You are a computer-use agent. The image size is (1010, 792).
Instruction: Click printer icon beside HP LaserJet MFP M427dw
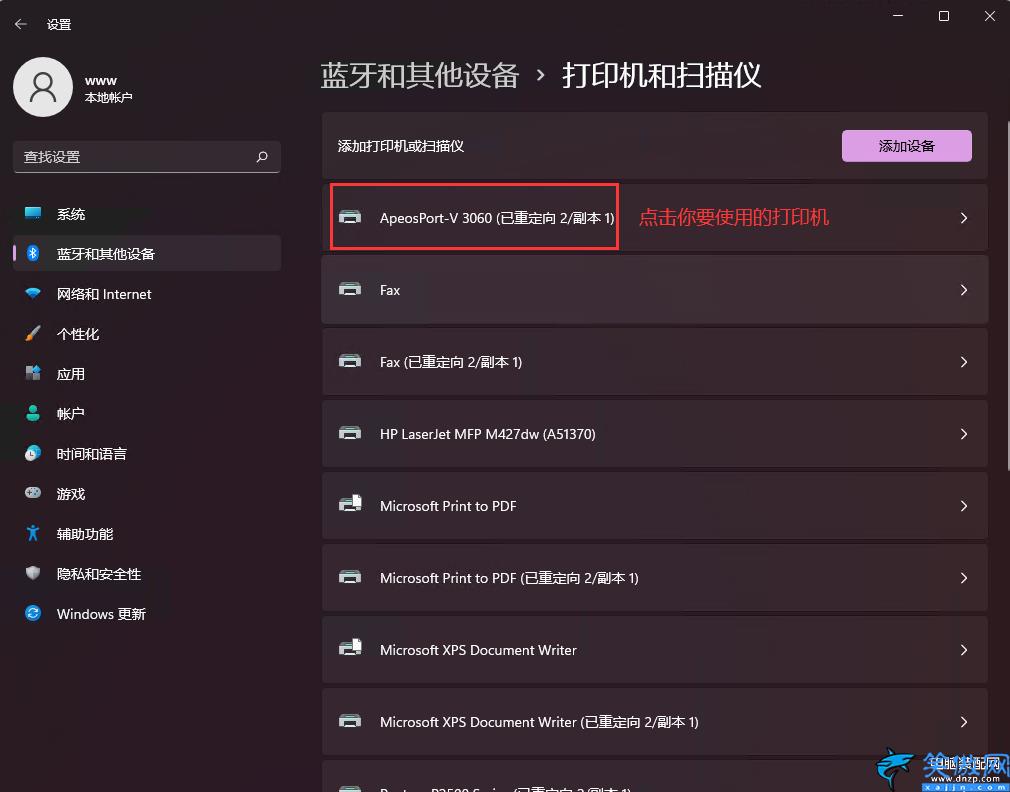350,433
